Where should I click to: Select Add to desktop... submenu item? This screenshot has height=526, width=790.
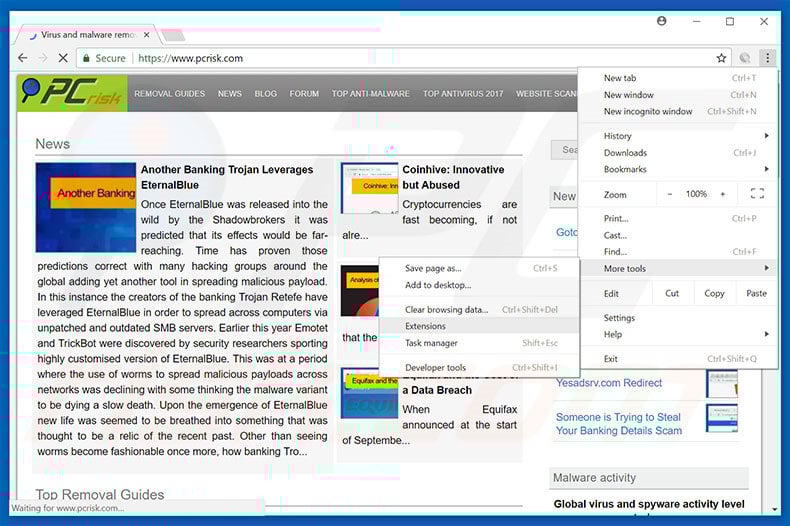point(479,285)
